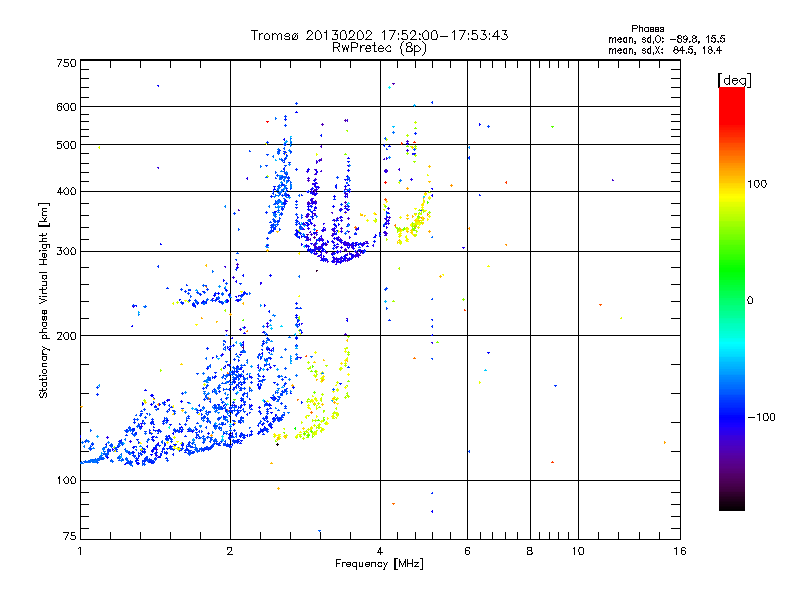The image size is (800, 600).
Task: Click the colorbar tick label "100"
Action: click(x=757, y=184)
